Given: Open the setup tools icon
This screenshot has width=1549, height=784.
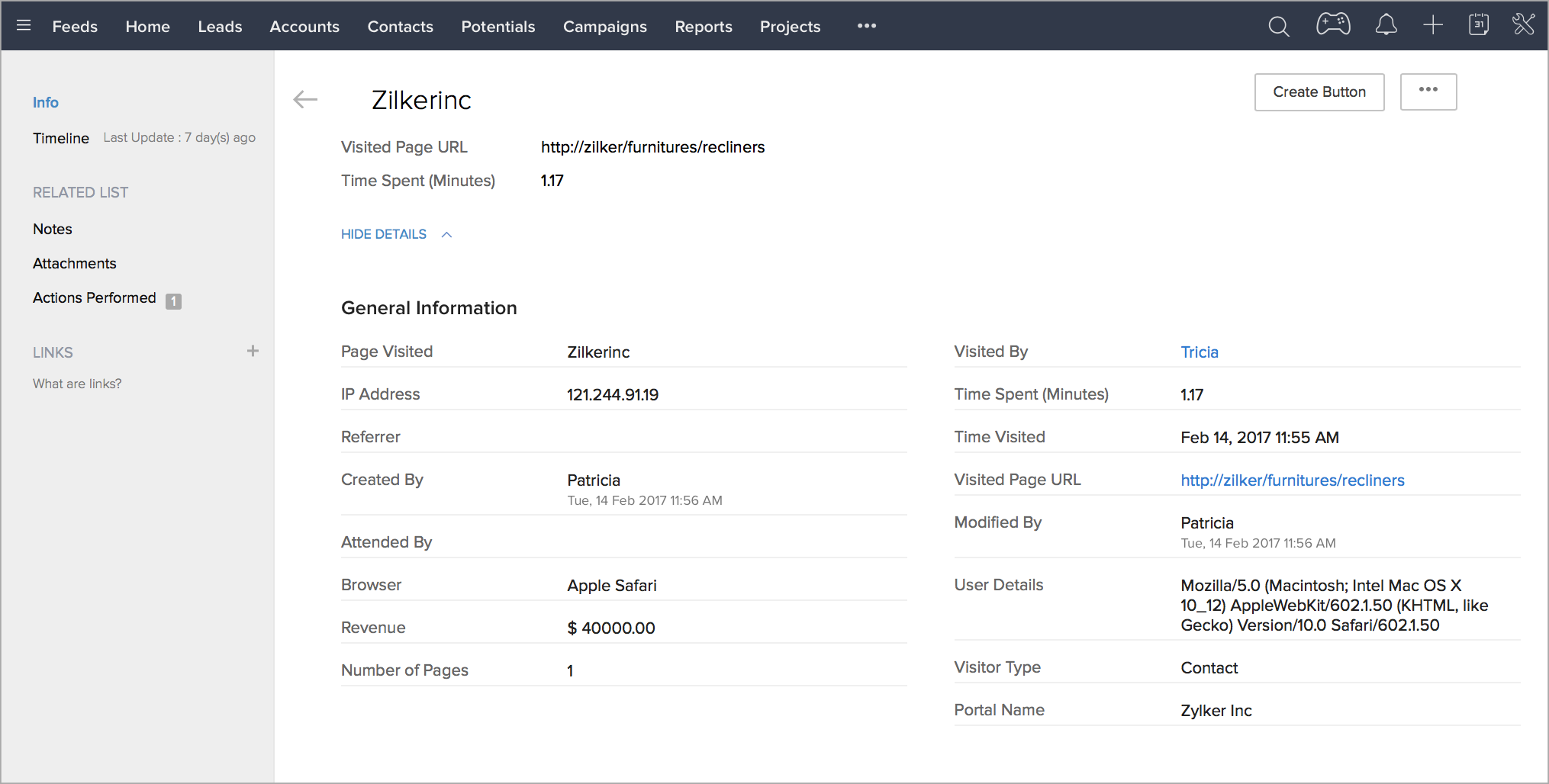Looking at the screenshot, I should [x=1524, y=24].
